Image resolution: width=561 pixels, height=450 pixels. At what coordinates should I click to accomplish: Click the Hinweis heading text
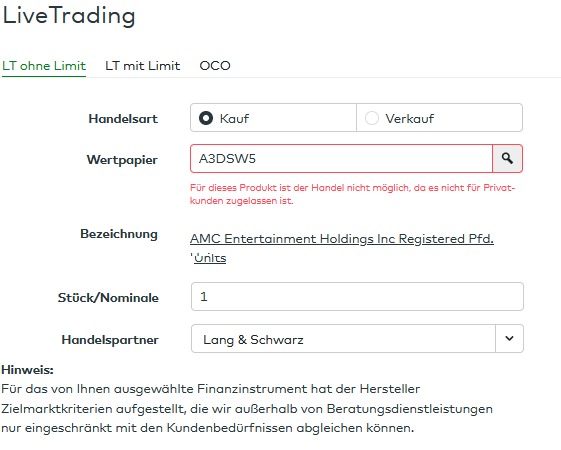(x=28, y=370)
